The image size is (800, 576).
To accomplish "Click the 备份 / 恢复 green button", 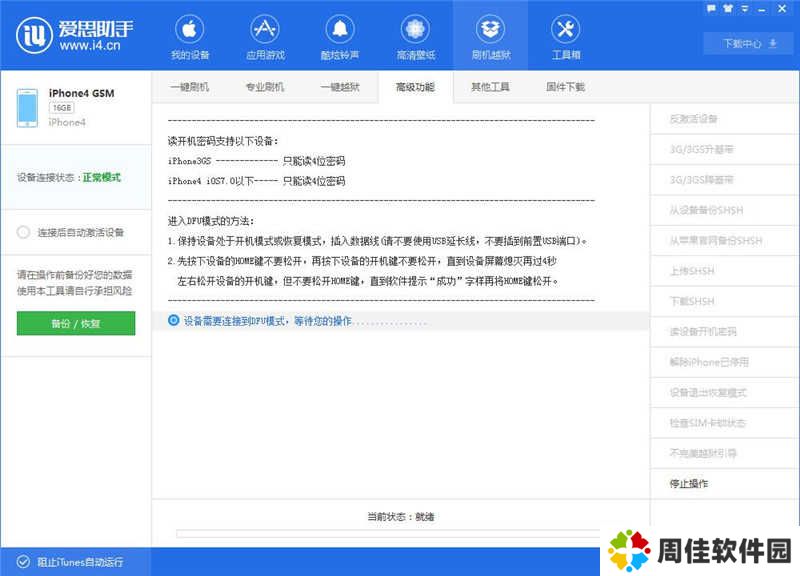I will click(76, 323).
